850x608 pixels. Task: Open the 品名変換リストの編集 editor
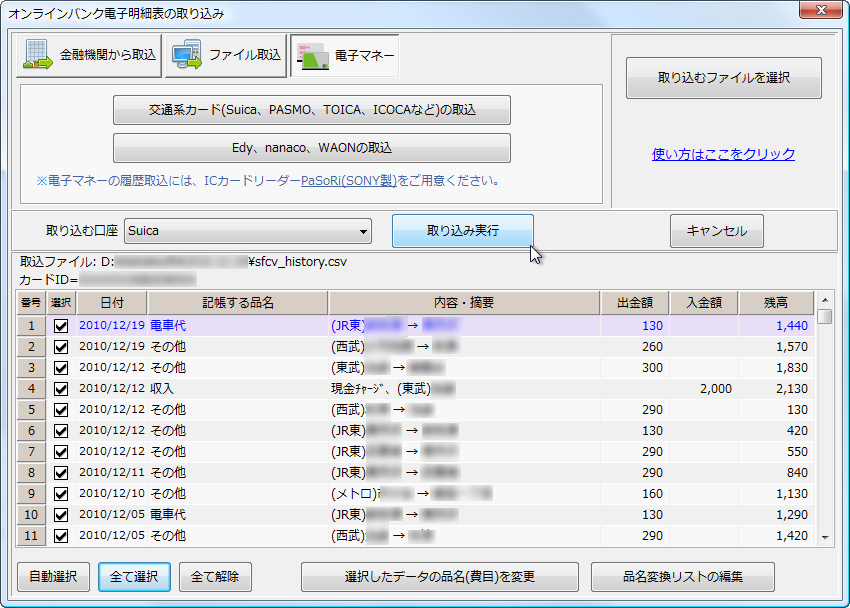[x=682, y=577]
